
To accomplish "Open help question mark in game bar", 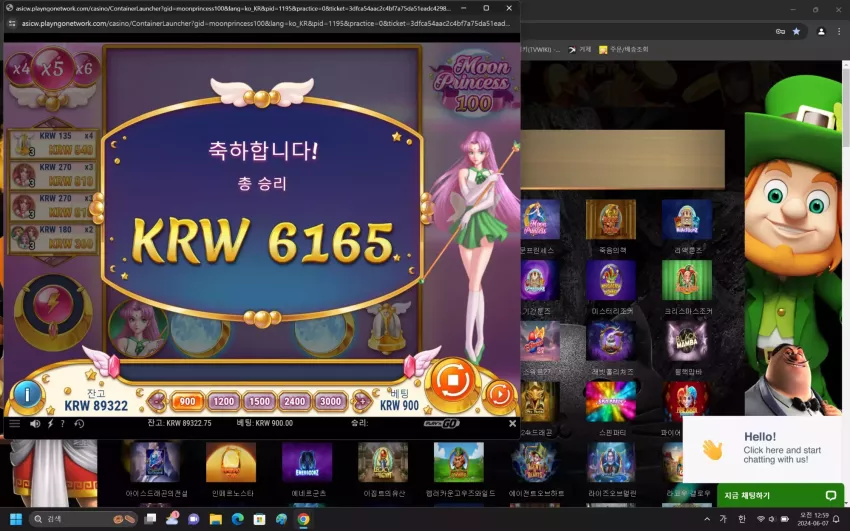I will click(62, 424).
